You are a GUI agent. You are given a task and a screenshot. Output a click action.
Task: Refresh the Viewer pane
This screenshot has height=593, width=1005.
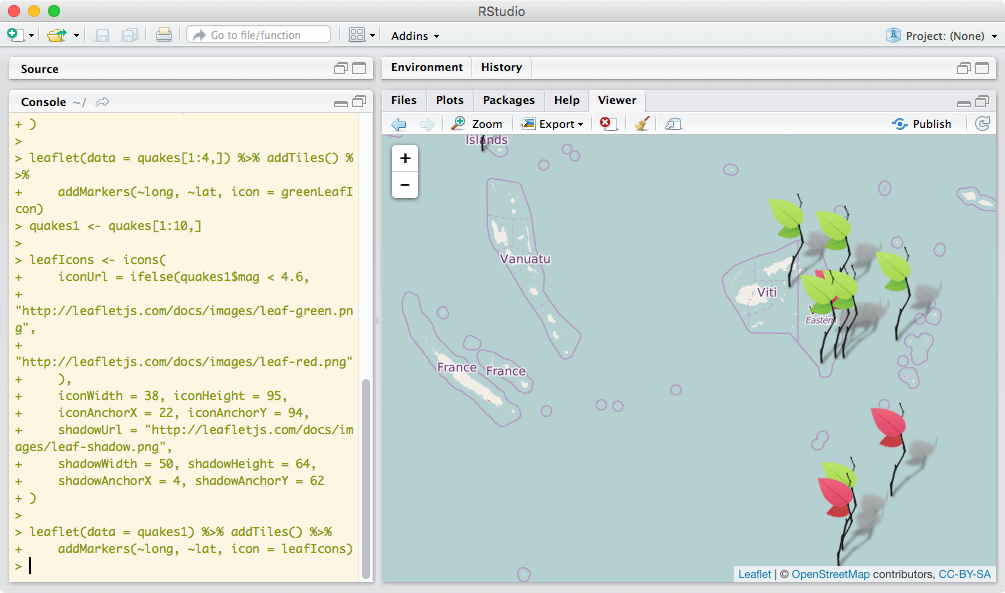point(982,124)
